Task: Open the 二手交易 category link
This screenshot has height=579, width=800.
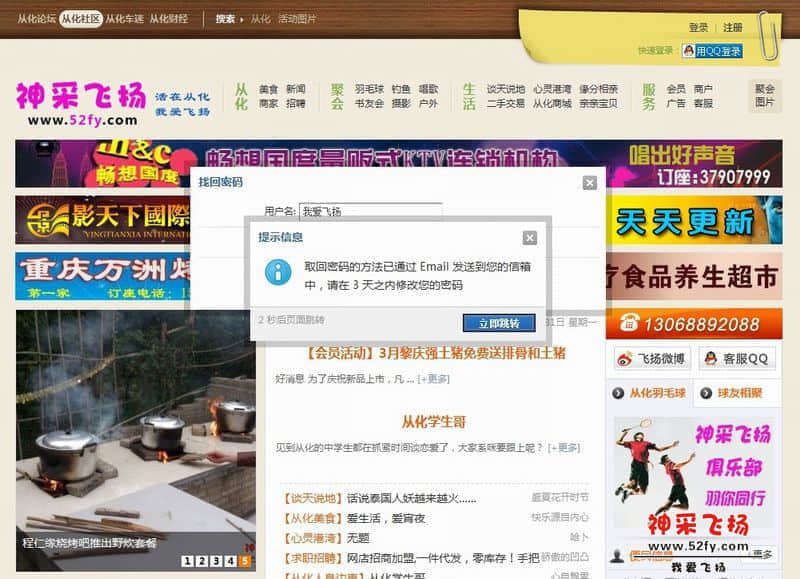Action: click(506, 104)
